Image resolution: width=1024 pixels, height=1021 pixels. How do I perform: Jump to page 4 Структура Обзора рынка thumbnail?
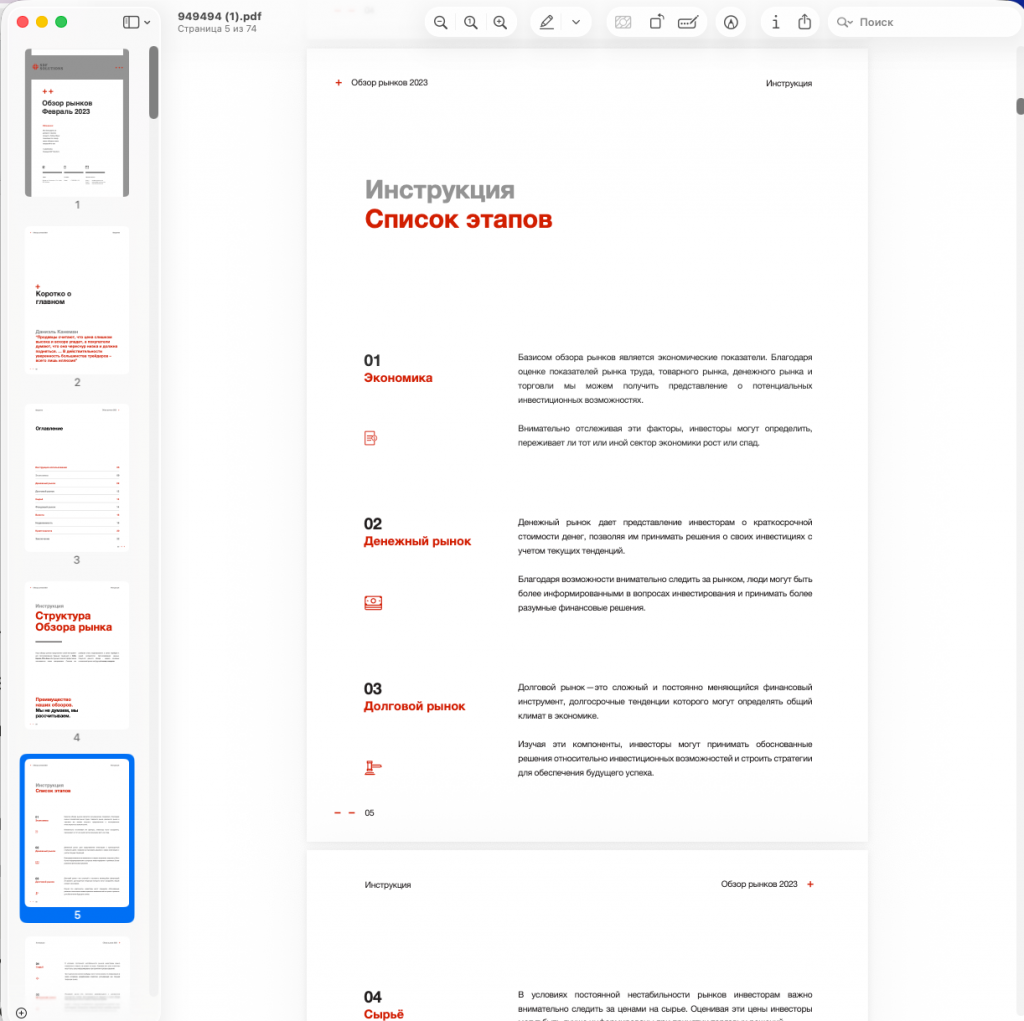tap(77, 655)
